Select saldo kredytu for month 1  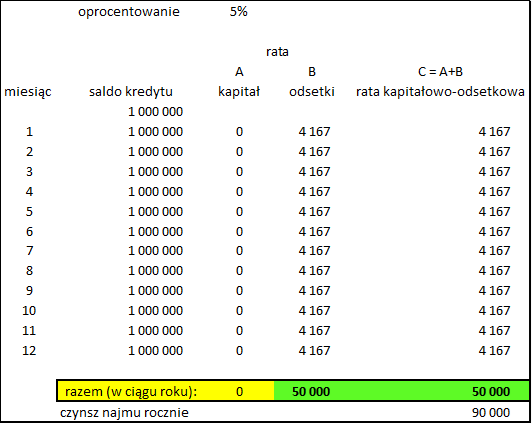(x=155, y=132)
